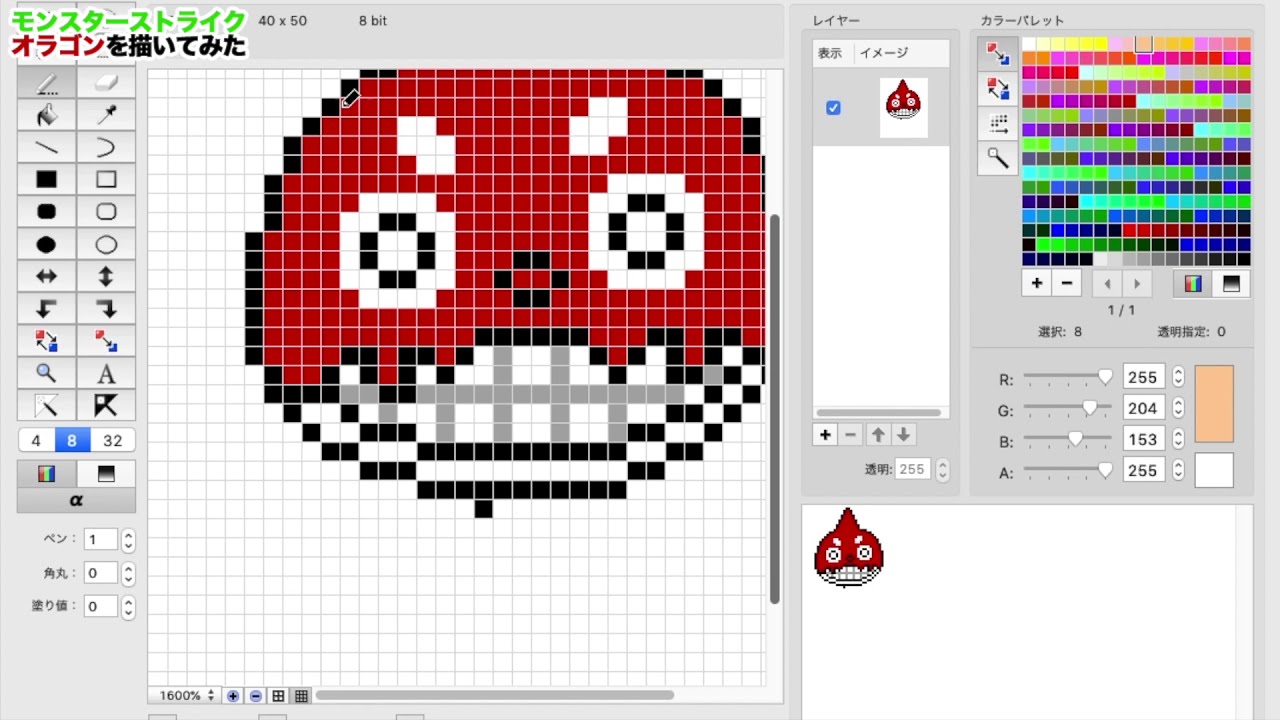The height and width of the screenshot is (720, 1280).
Task: Click palette sort dotted-arrow icon
Action: [998, 124]
